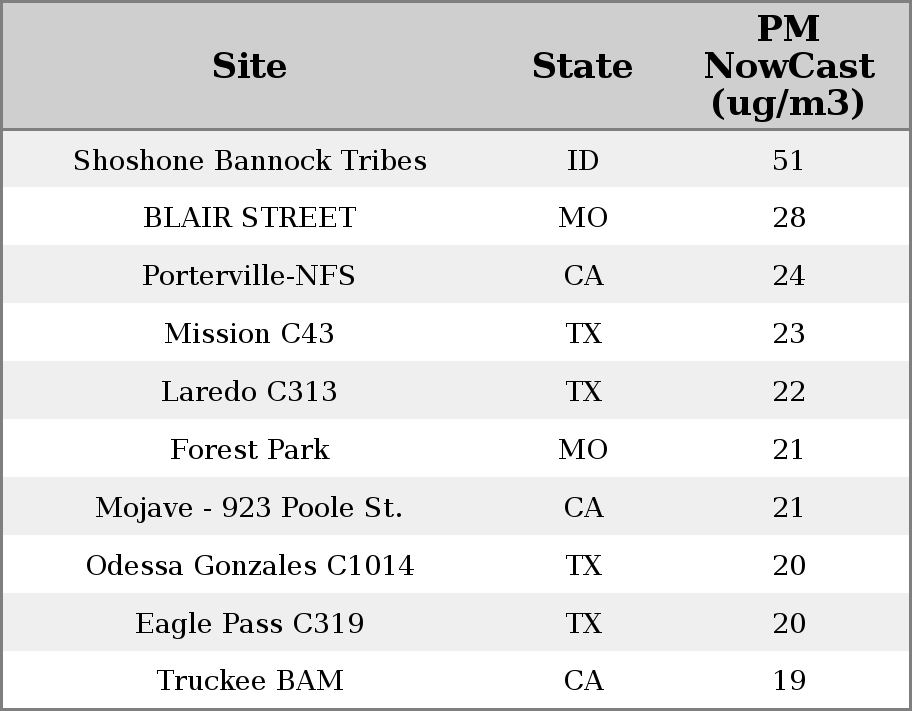Viewport: 912px width, 711px height.
Task: Select the BLAIR STREET site cell
Action: (249, 218)
